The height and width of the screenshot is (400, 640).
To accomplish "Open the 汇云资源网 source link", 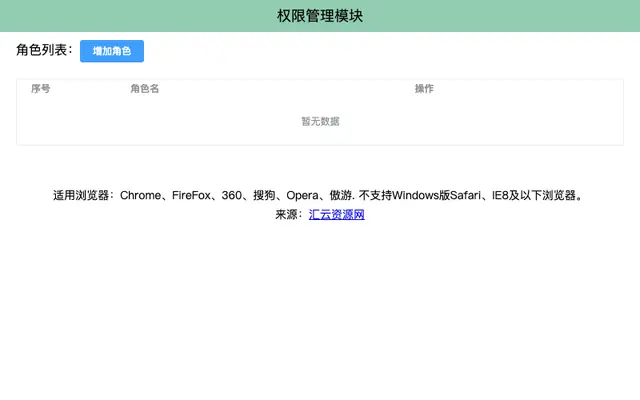I will 337,214.
